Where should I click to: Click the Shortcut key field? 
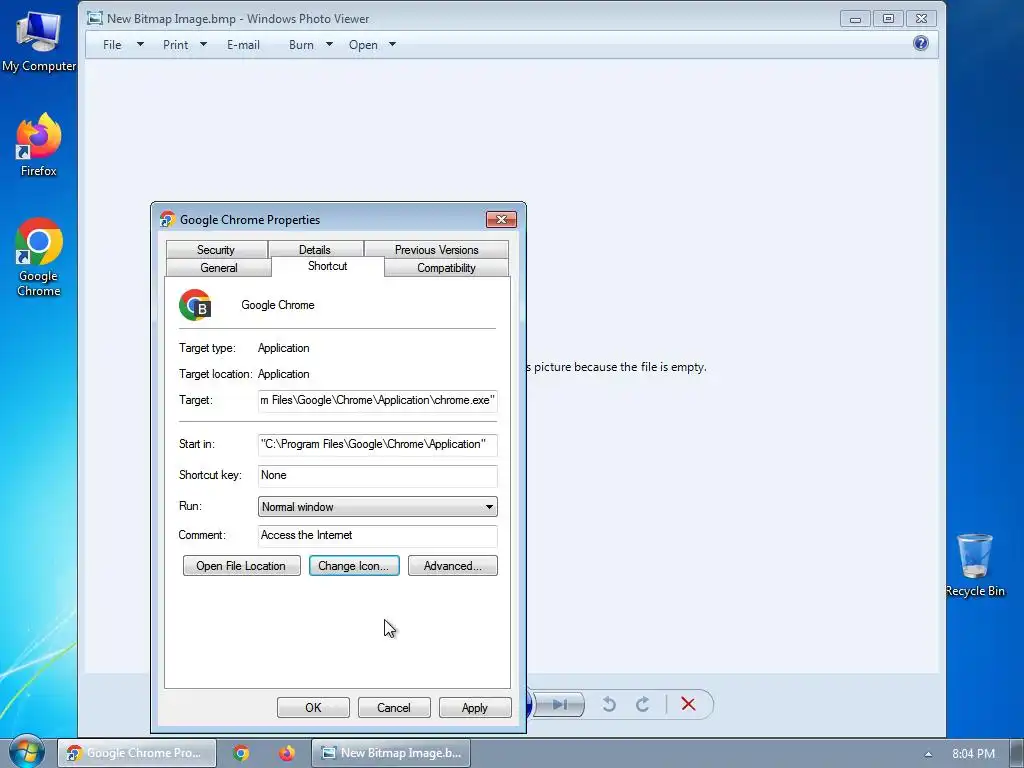(377, 475)
